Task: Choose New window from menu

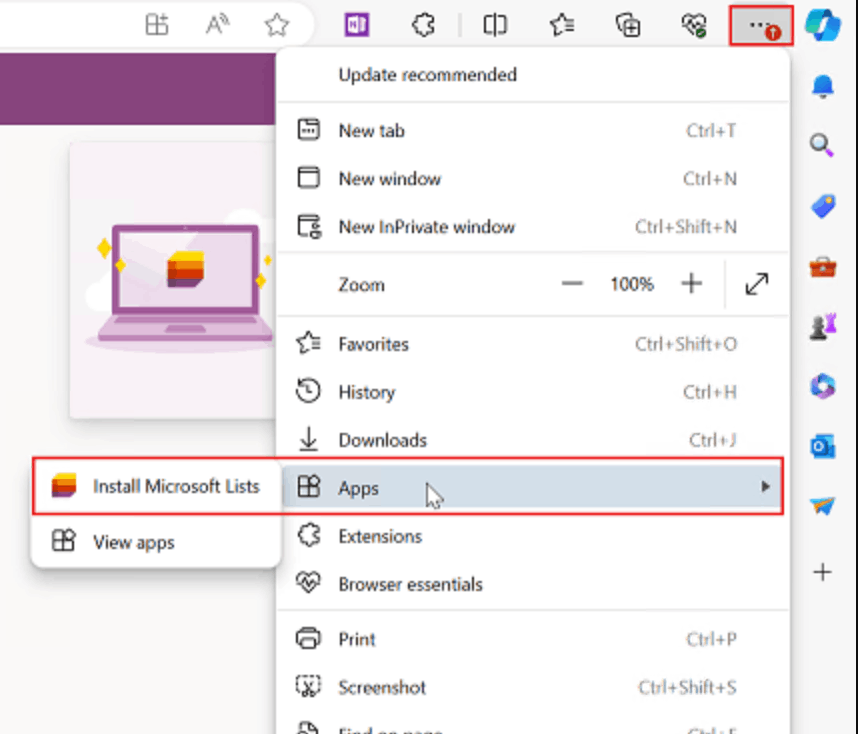Action: click(533, 179)
